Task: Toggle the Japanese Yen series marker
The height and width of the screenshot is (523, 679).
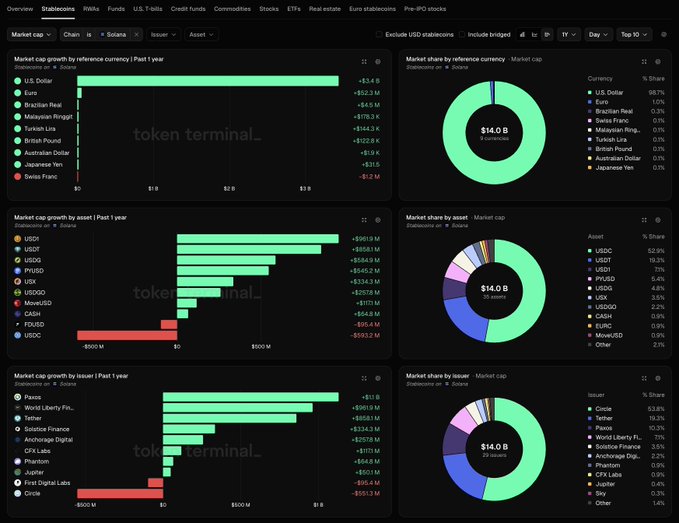Action: [x=17, y=165]
